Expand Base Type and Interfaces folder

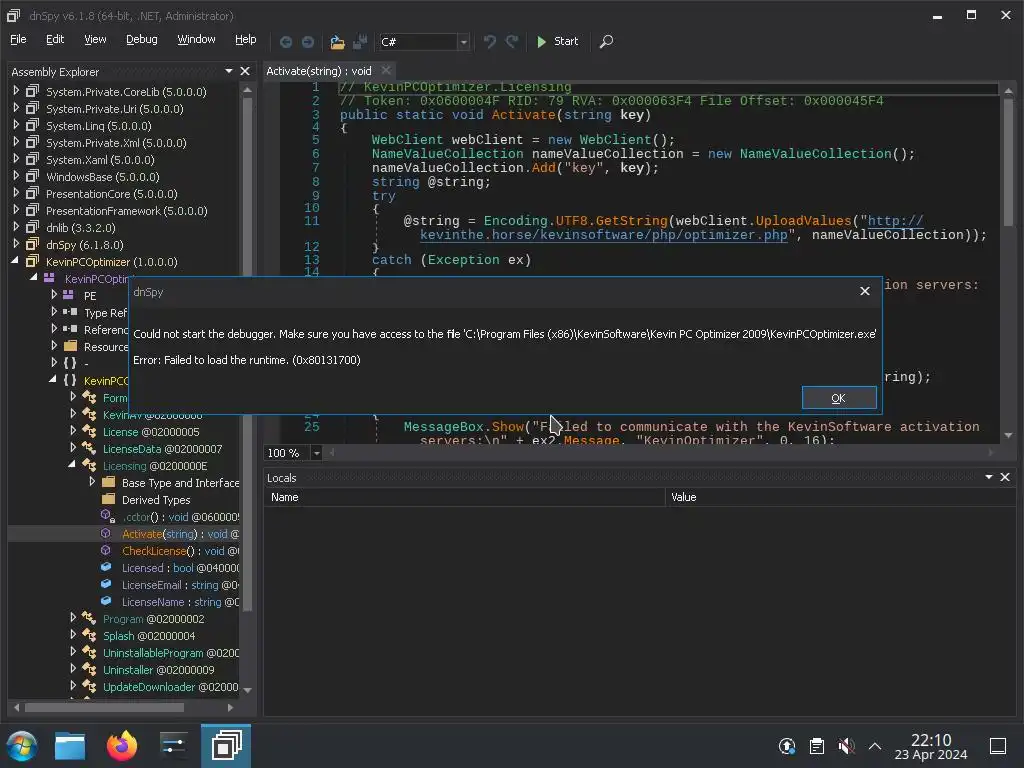coord(92,482)
